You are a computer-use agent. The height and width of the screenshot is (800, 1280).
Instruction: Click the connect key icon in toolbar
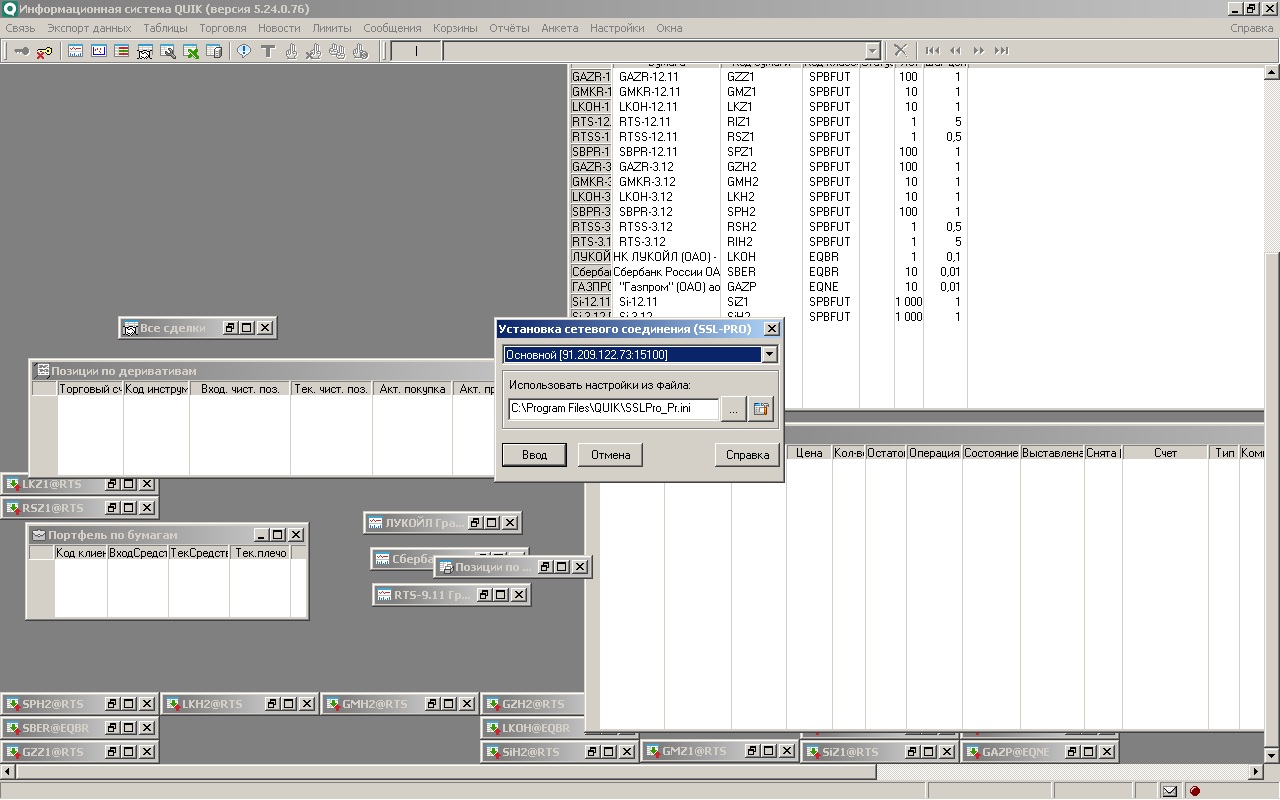(21, 51)
